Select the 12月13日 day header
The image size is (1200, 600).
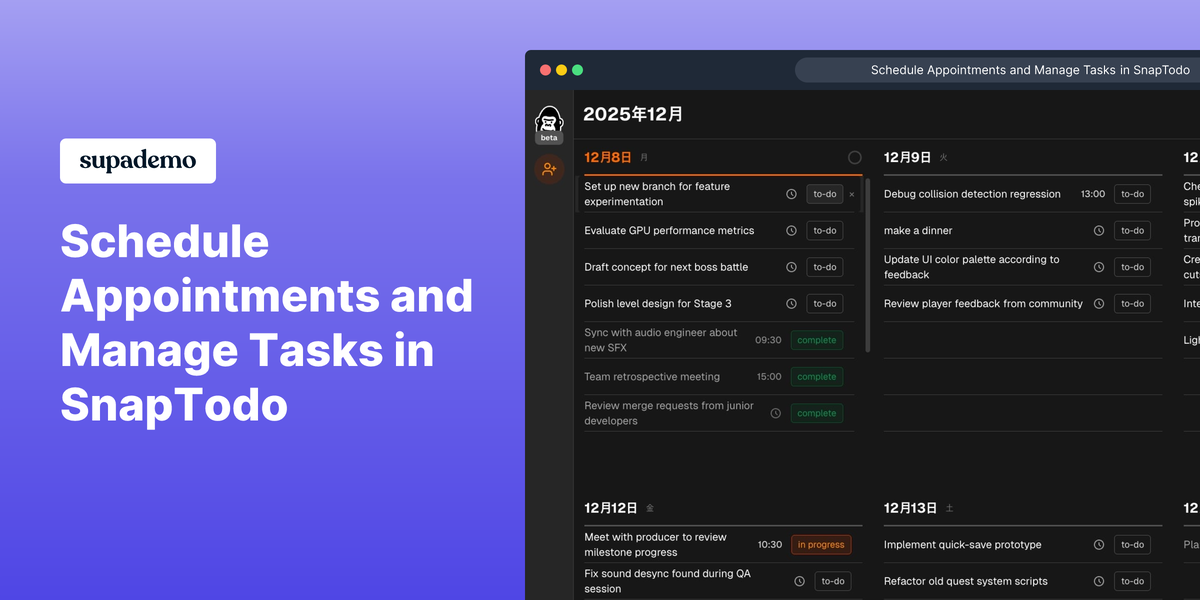coord(910,508)
